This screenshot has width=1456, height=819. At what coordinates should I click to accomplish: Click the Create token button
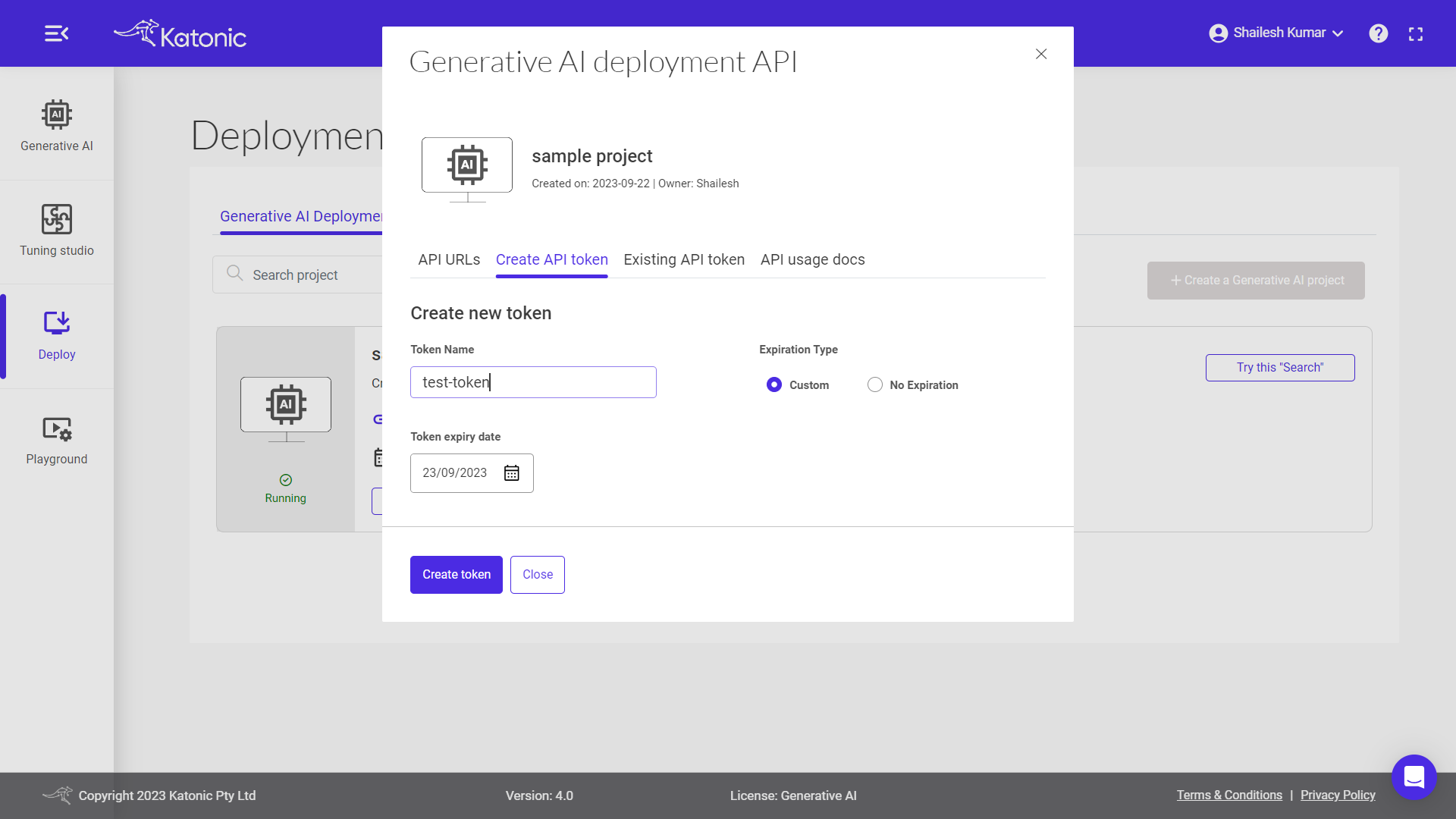456,574
